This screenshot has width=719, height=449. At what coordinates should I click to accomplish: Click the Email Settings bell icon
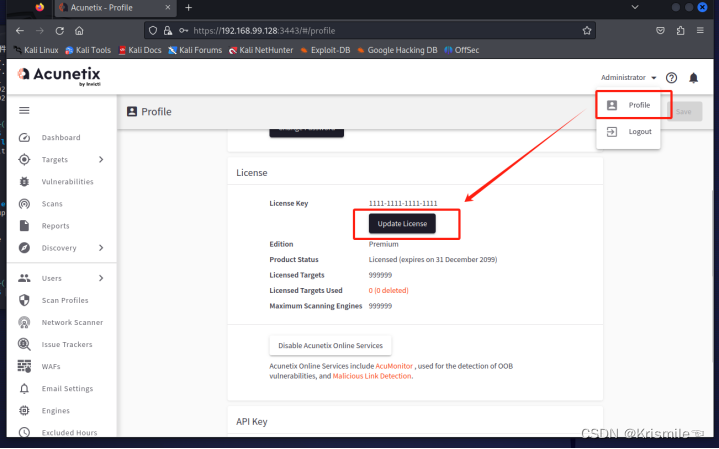(x=24, y=388)
